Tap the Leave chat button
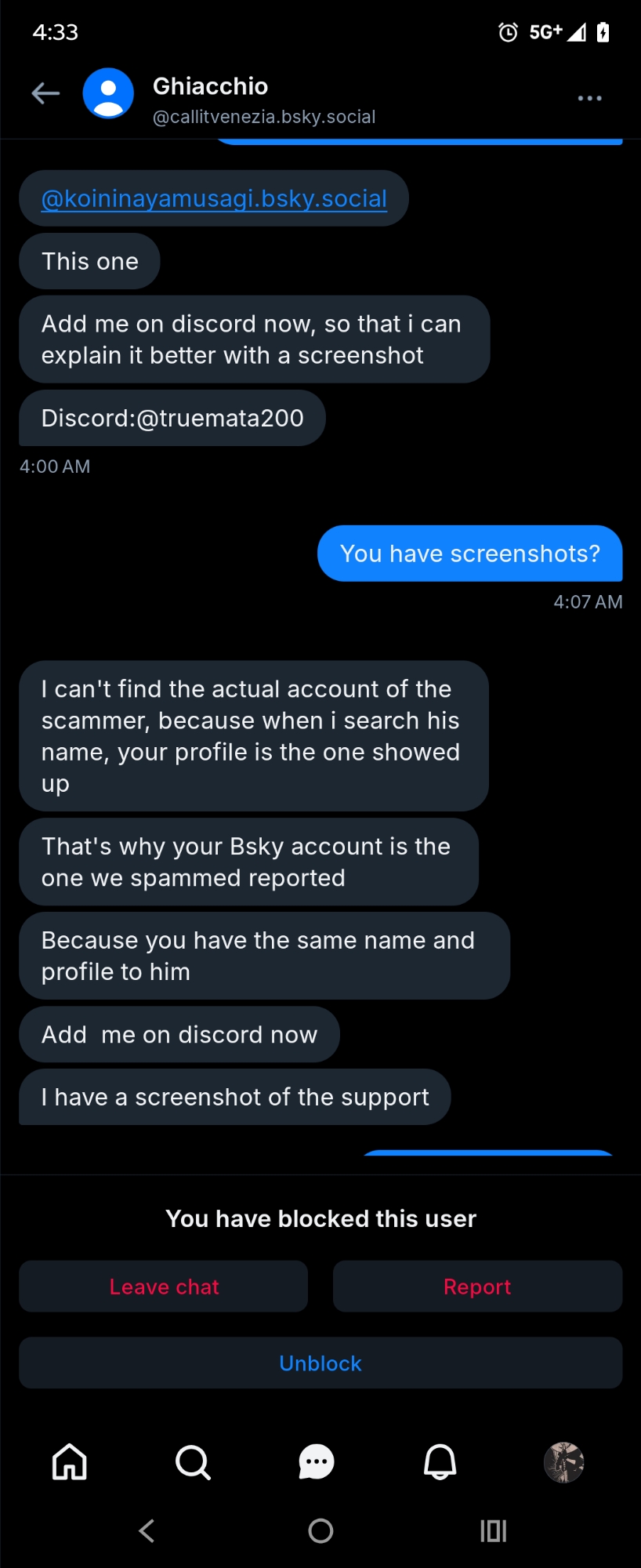The width and height of the screenshot is (641, 1568). click(x=164, y=1287)
